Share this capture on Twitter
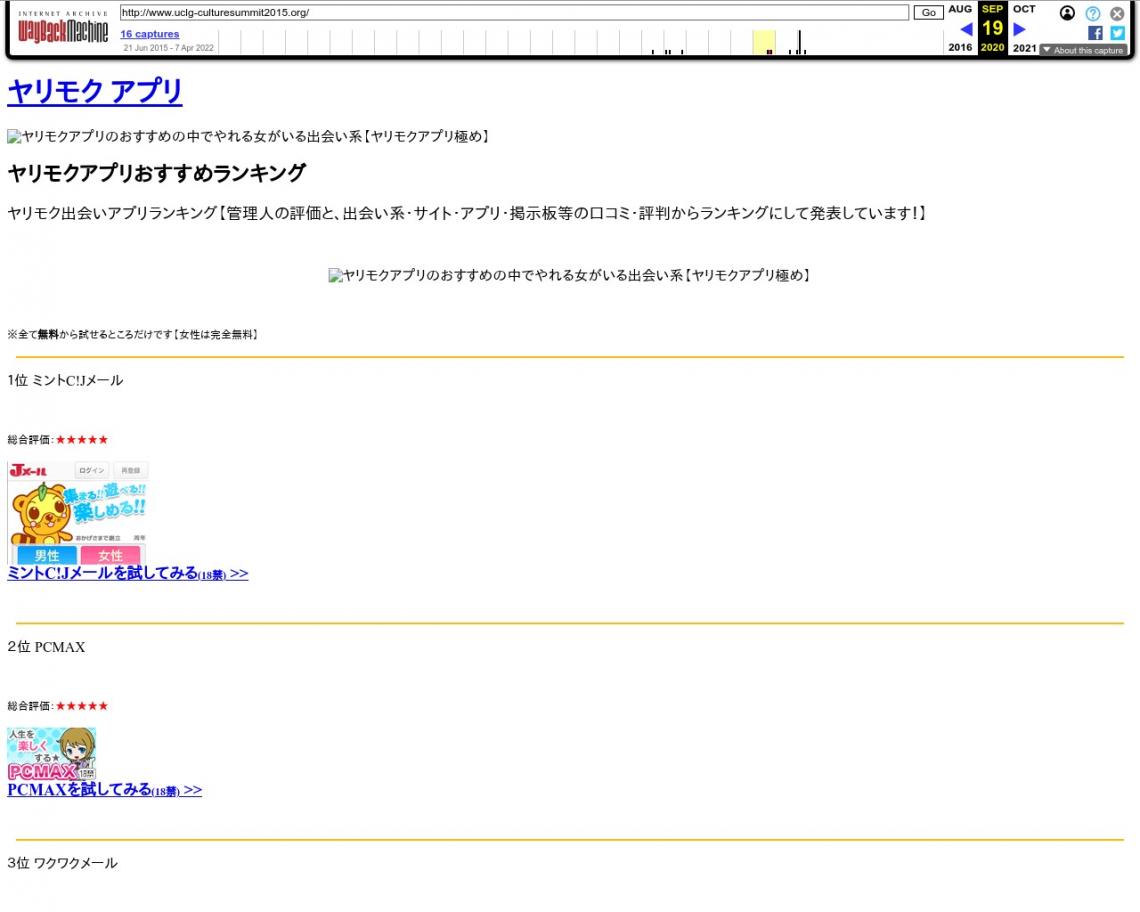The height and width of the screenshot is (912, 1140). (1117, 33)
